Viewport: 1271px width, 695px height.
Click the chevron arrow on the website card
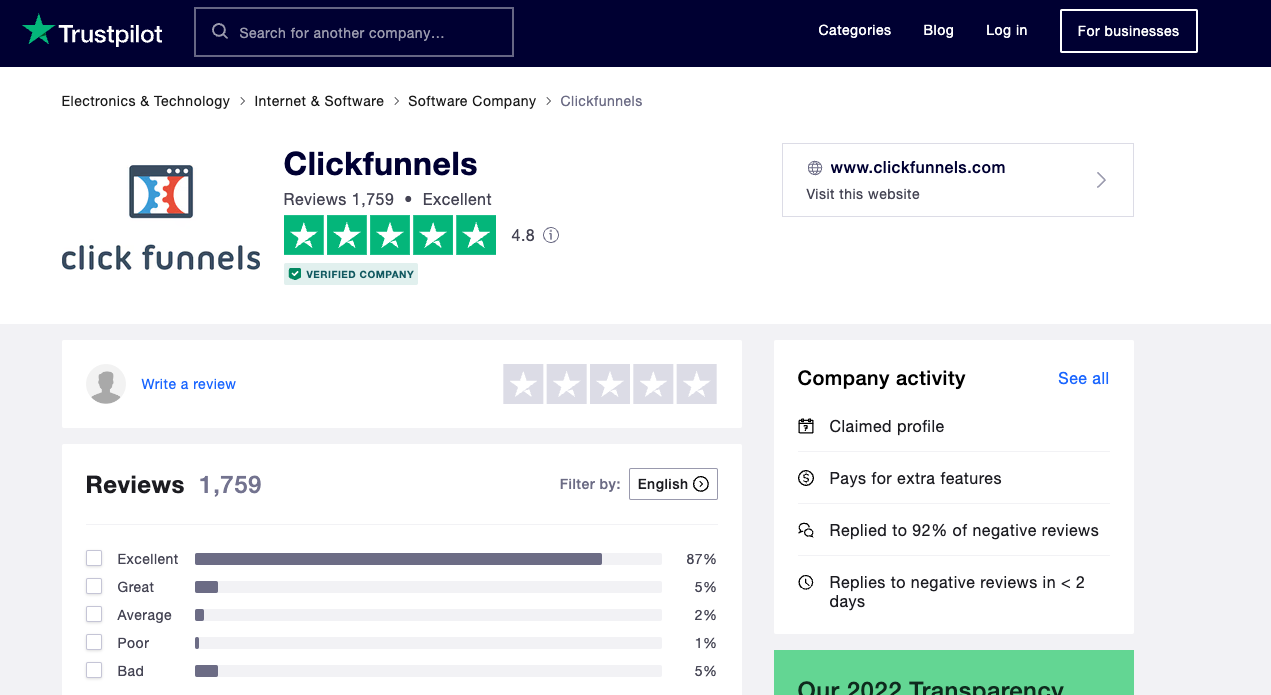pyautogui.click(x=1101, y=180)
